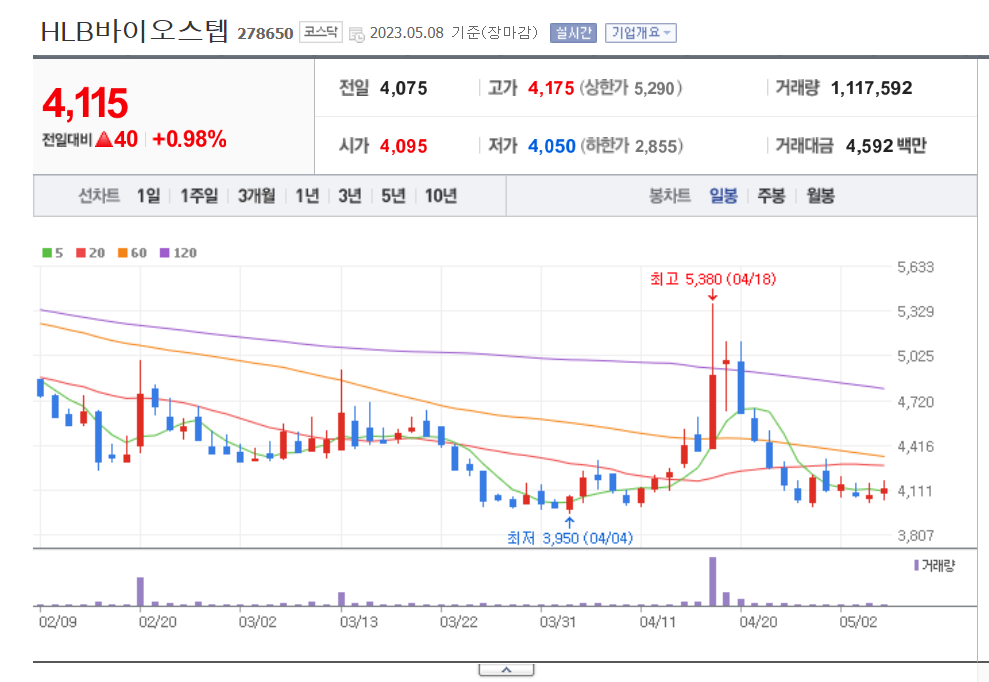Click the 거래대금 value 4,592 백만

(886, 146)
